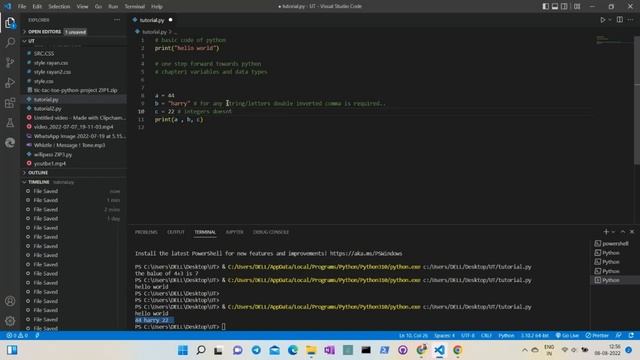Toggle bottom panel layout icon
This screenshot has height=360, width=640.
click(555, 7)
